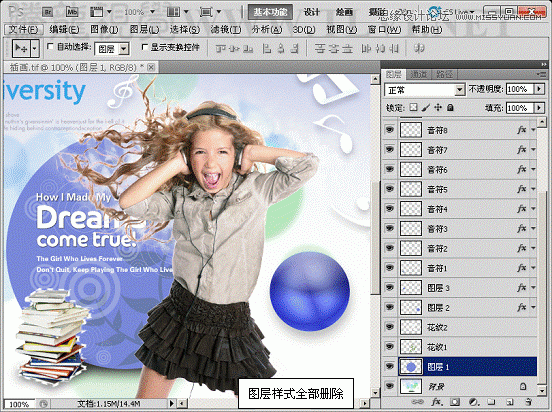
Task: Open the 窗口(W) menu
Action: (384, 30)
